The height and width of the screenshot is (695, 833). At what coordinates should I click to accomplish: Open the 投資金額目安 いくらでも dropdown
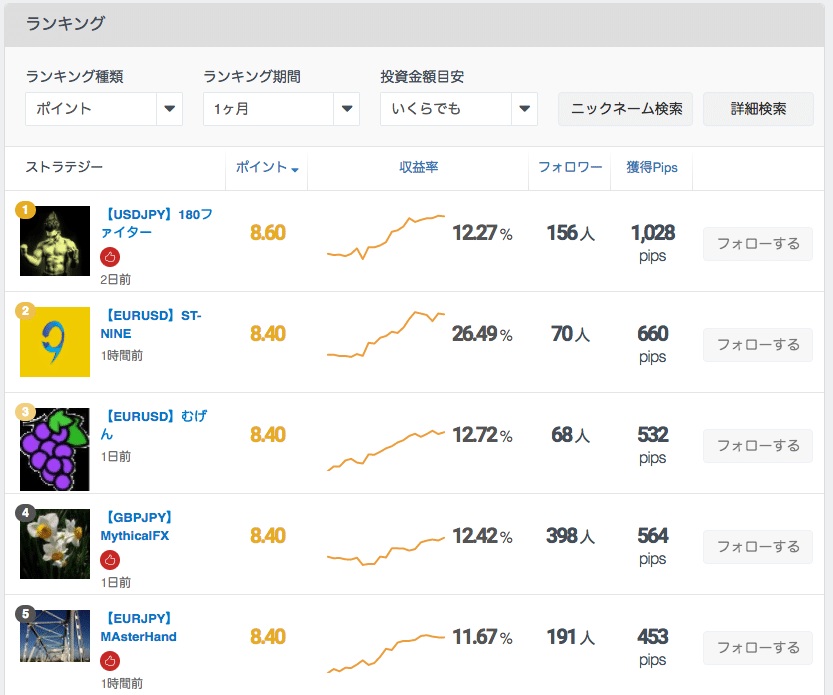coord(458,109)
